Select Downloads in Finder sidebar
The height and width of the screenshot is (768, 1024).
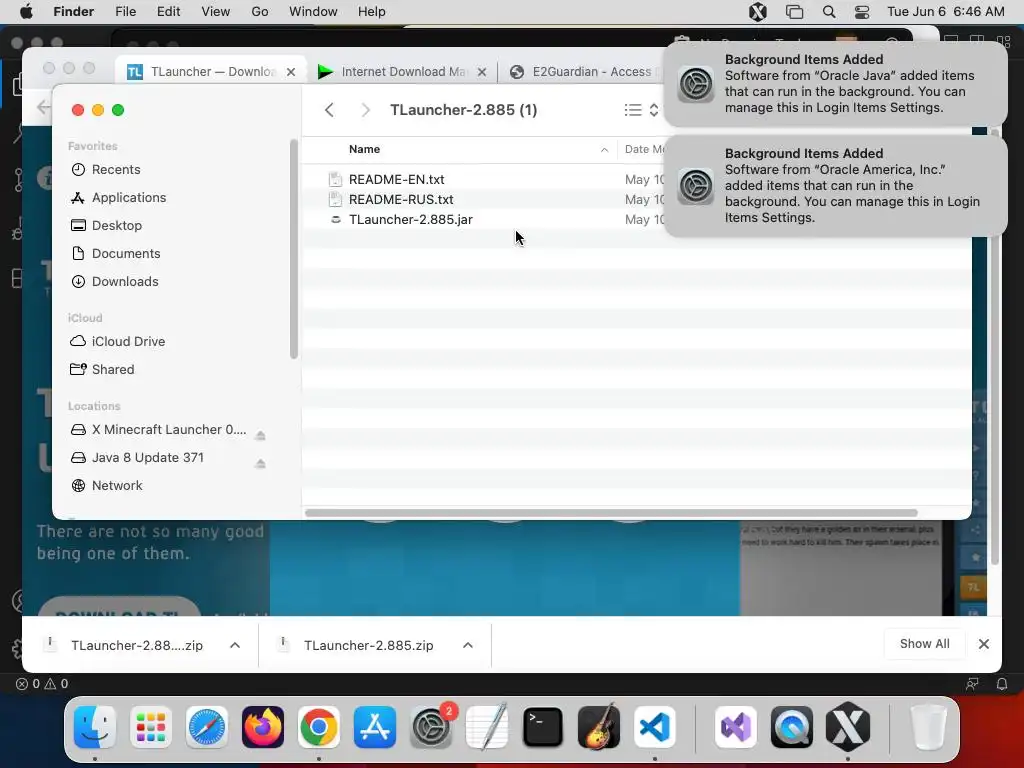click(125, 282)
